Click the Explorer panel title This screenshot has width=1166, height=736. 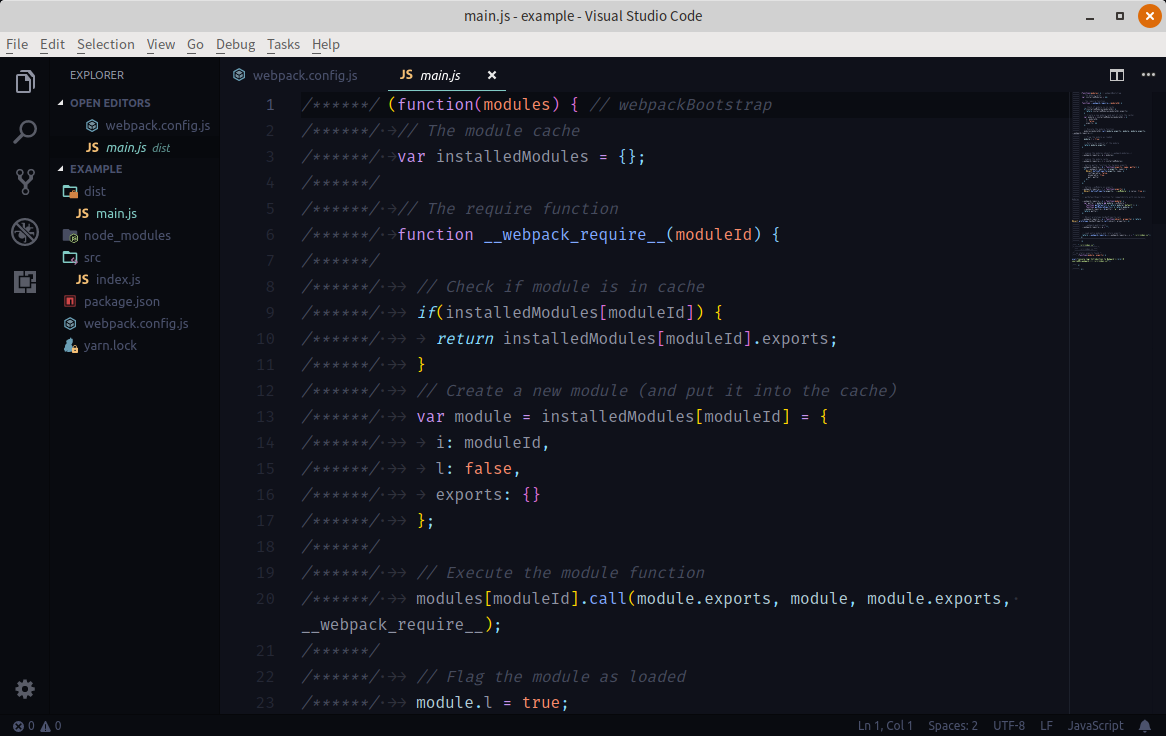pyautogui.click(x=97, y=75)
